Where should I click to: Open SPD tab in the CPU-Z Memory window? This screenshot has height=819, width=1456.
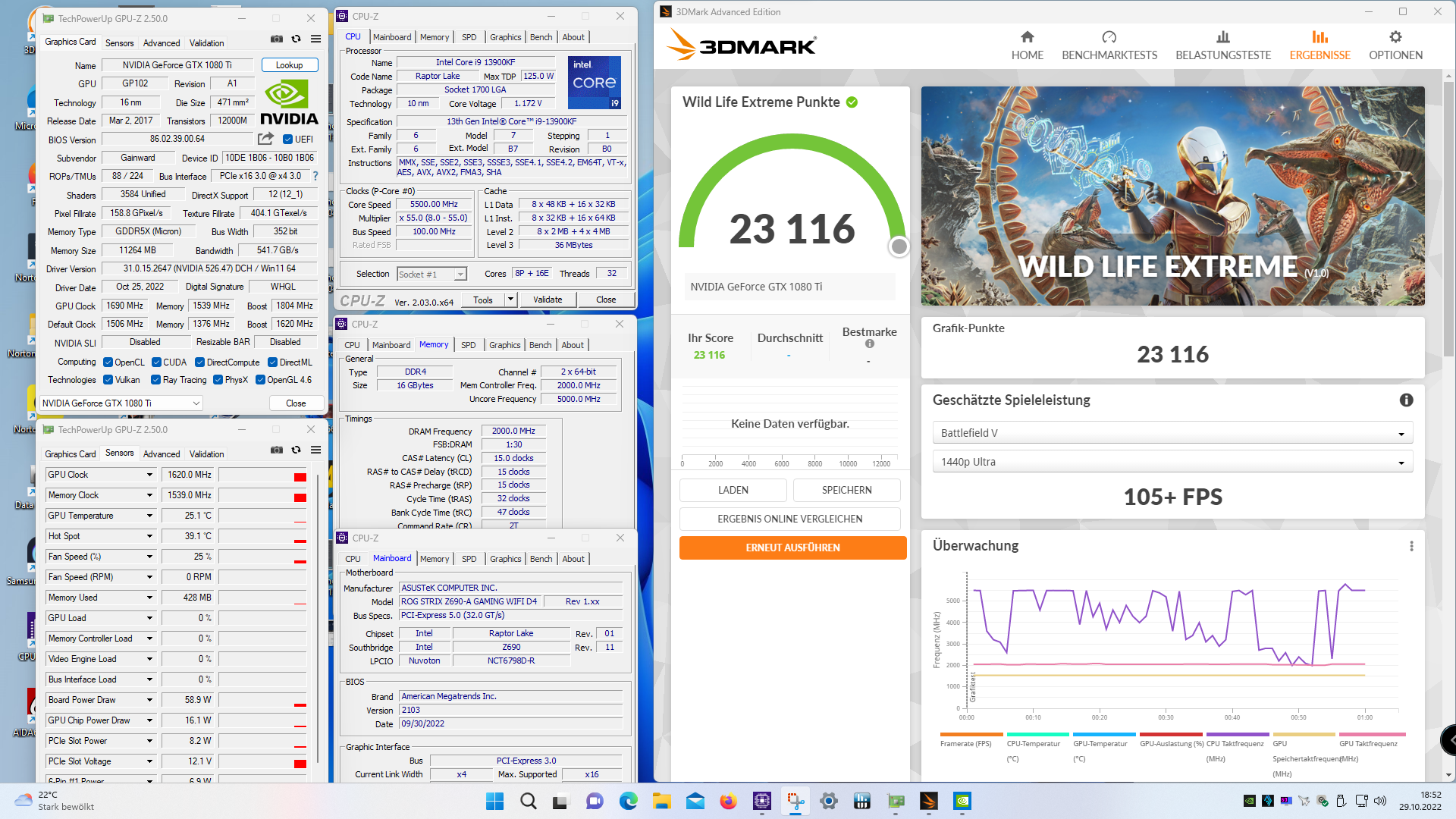469,345
